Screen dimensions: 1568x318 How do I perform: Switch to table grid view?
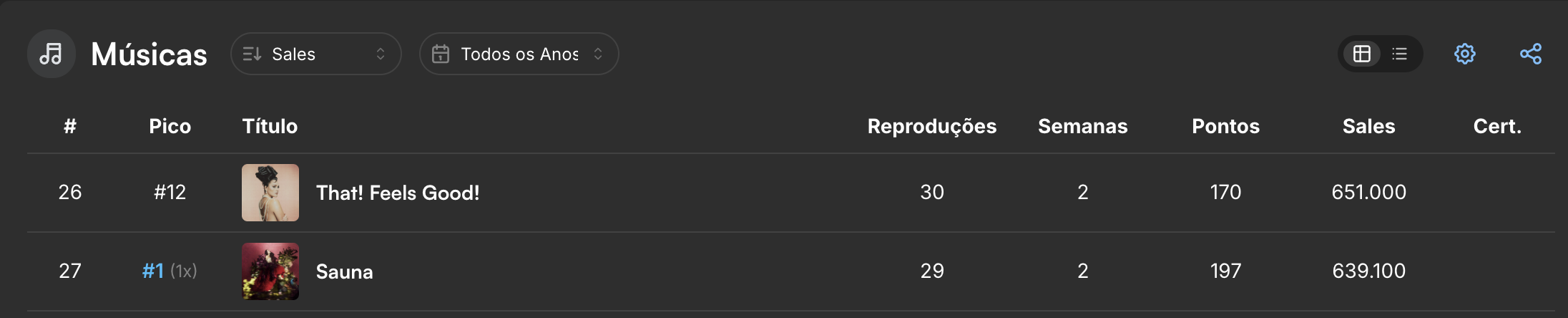pos(1362,54)
